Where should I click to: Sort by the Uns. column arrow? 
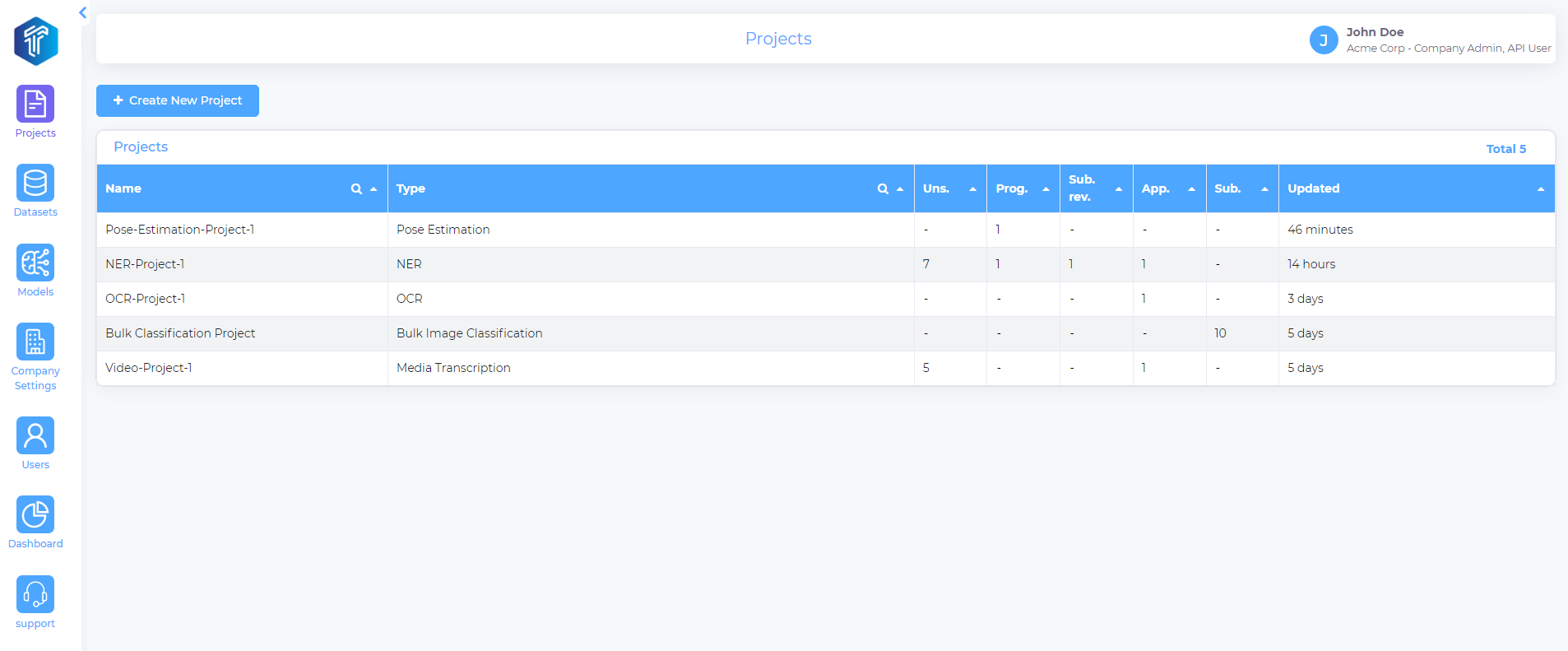pos(973,188)
